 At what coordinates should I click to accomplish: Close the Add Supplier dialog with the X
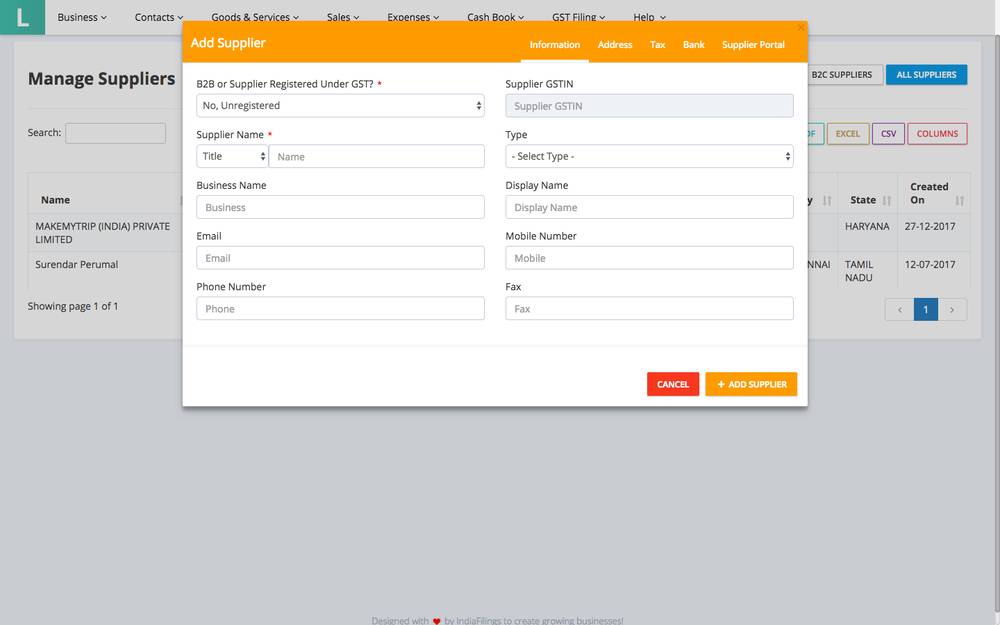click(x=800, y=25)
